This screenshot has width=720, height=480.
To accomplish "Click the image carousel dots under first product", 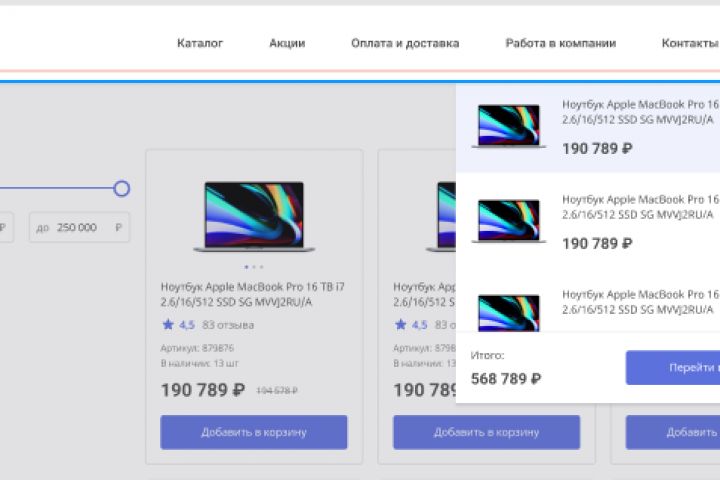I will (x=254, y=267).
